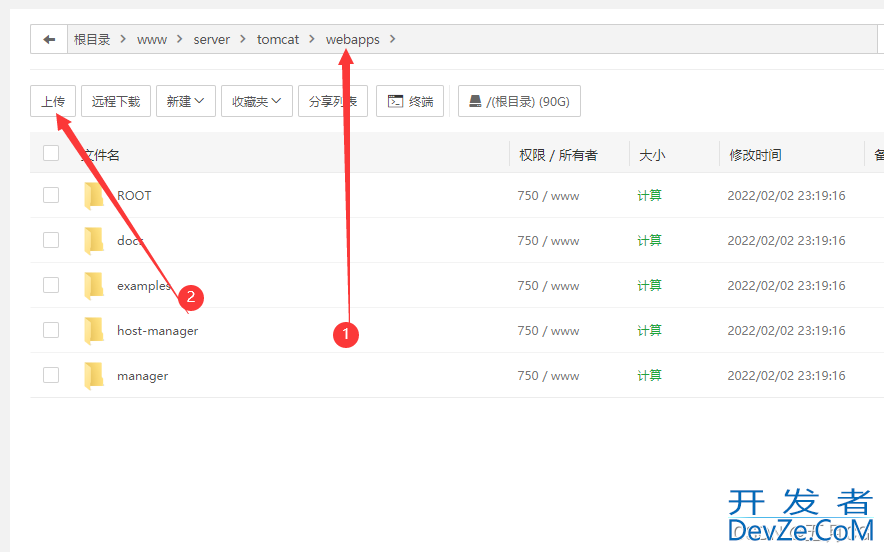Check the host-manager folder checkbox
The image size is (884, 552).
pyautogui.click(x=51, y=330)
